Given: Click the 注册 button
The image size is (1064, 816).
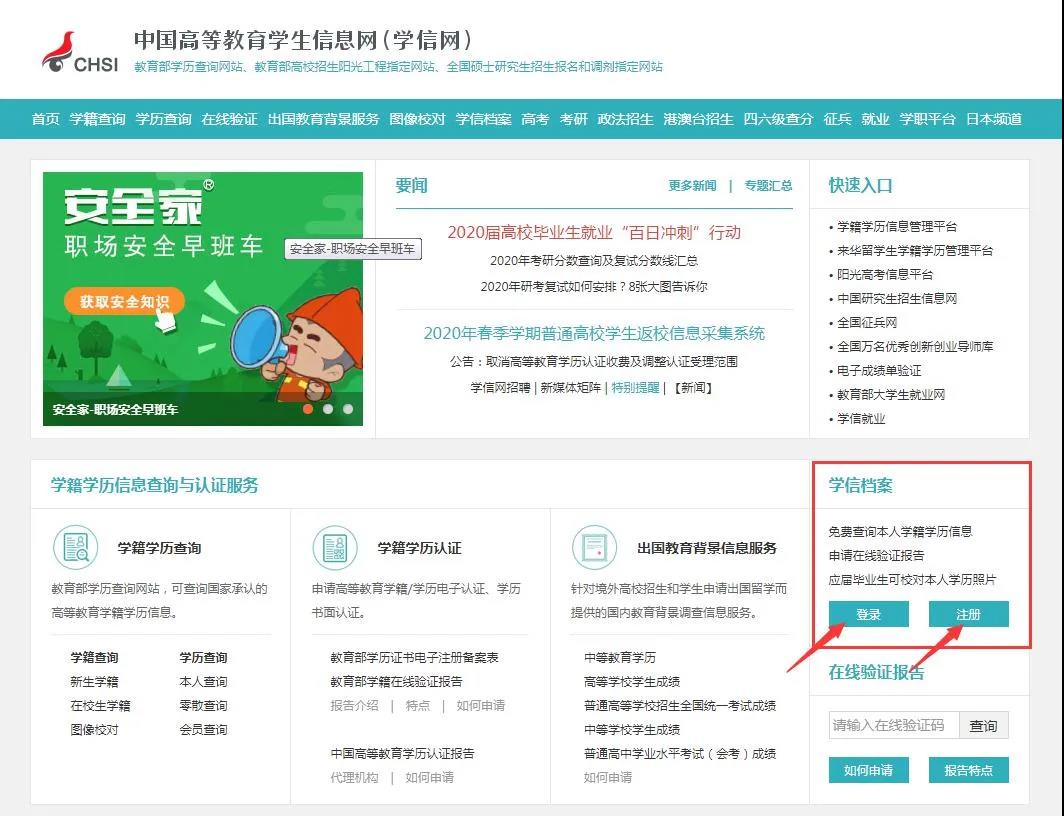Looking at the screenshot, I should pyautogui.click(x=968, y=615).
